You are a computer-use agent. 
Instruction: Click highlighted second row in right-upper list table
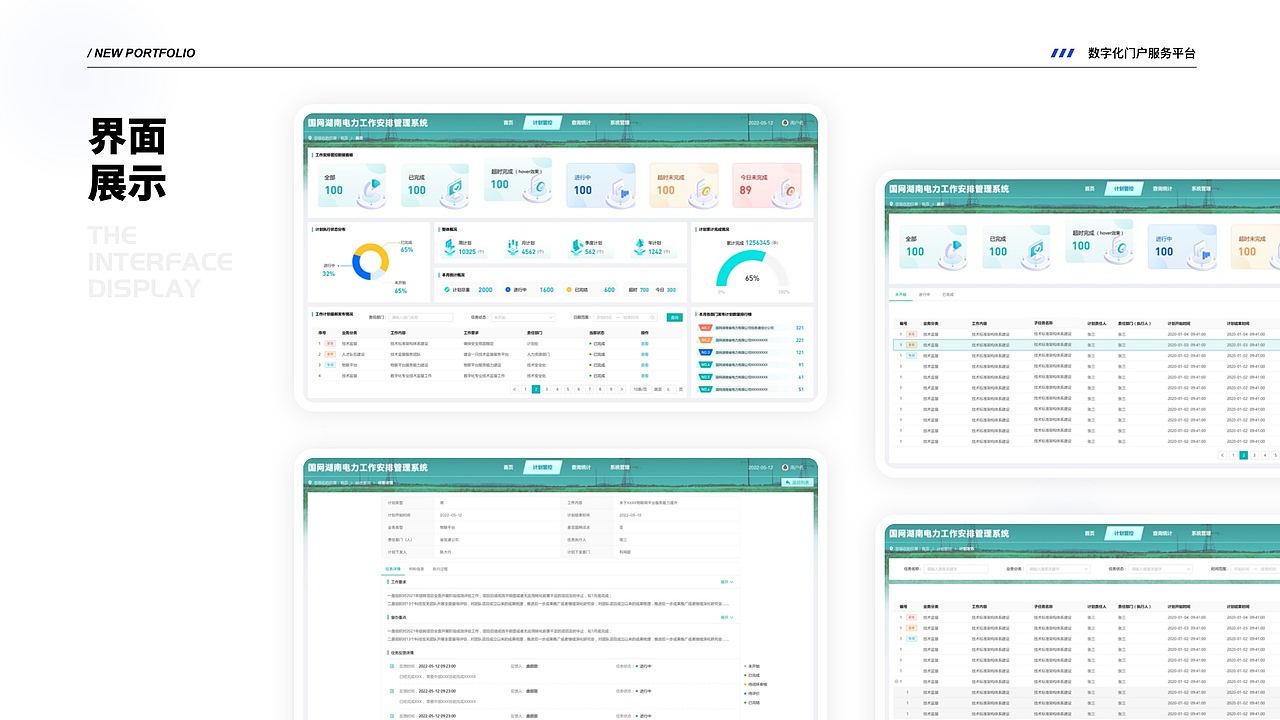(x=1086, y=345)
